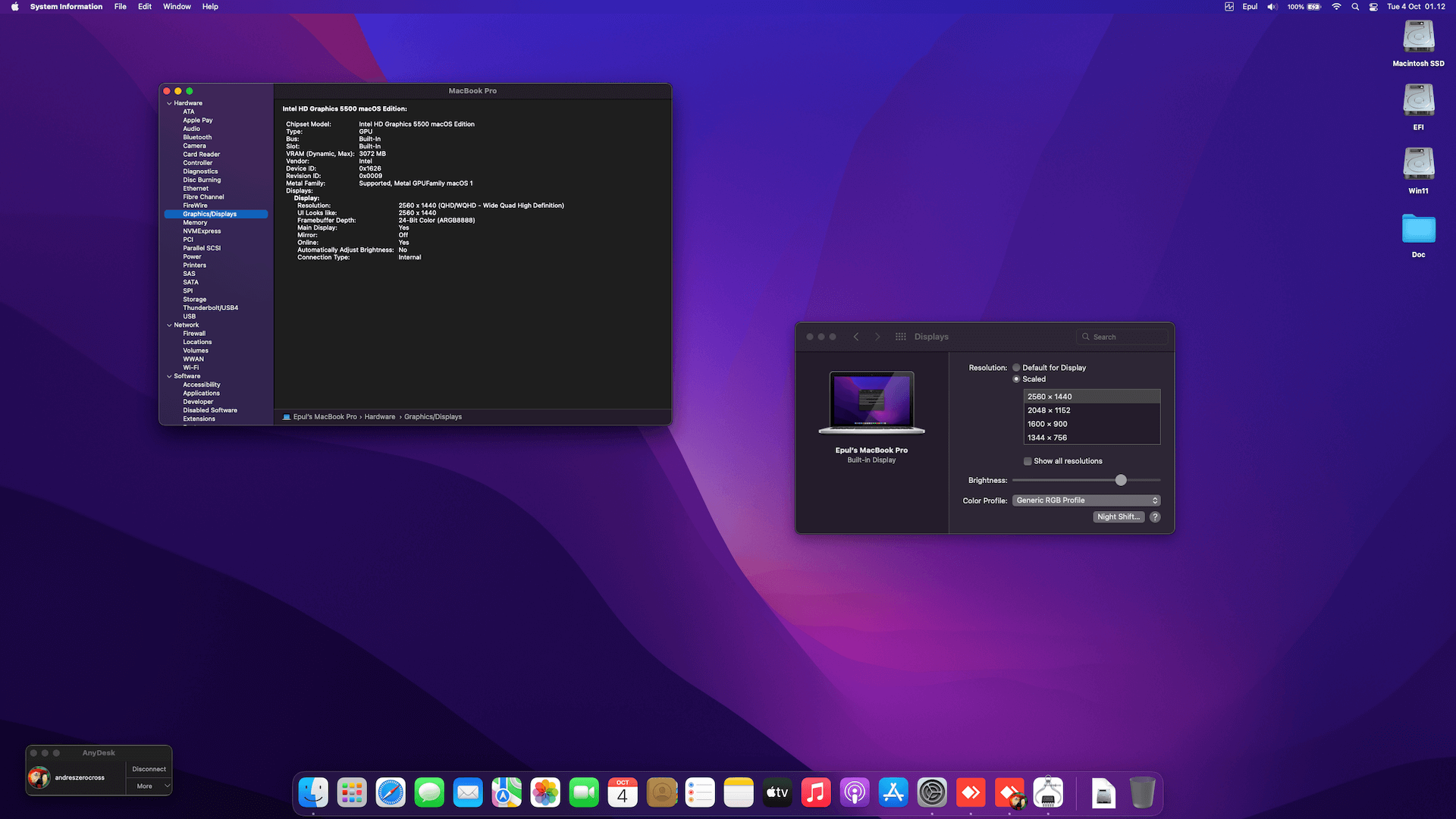Open the Help menu
Image resolution: width=1456 pixels, height=819 pixels.
[210, 7]
